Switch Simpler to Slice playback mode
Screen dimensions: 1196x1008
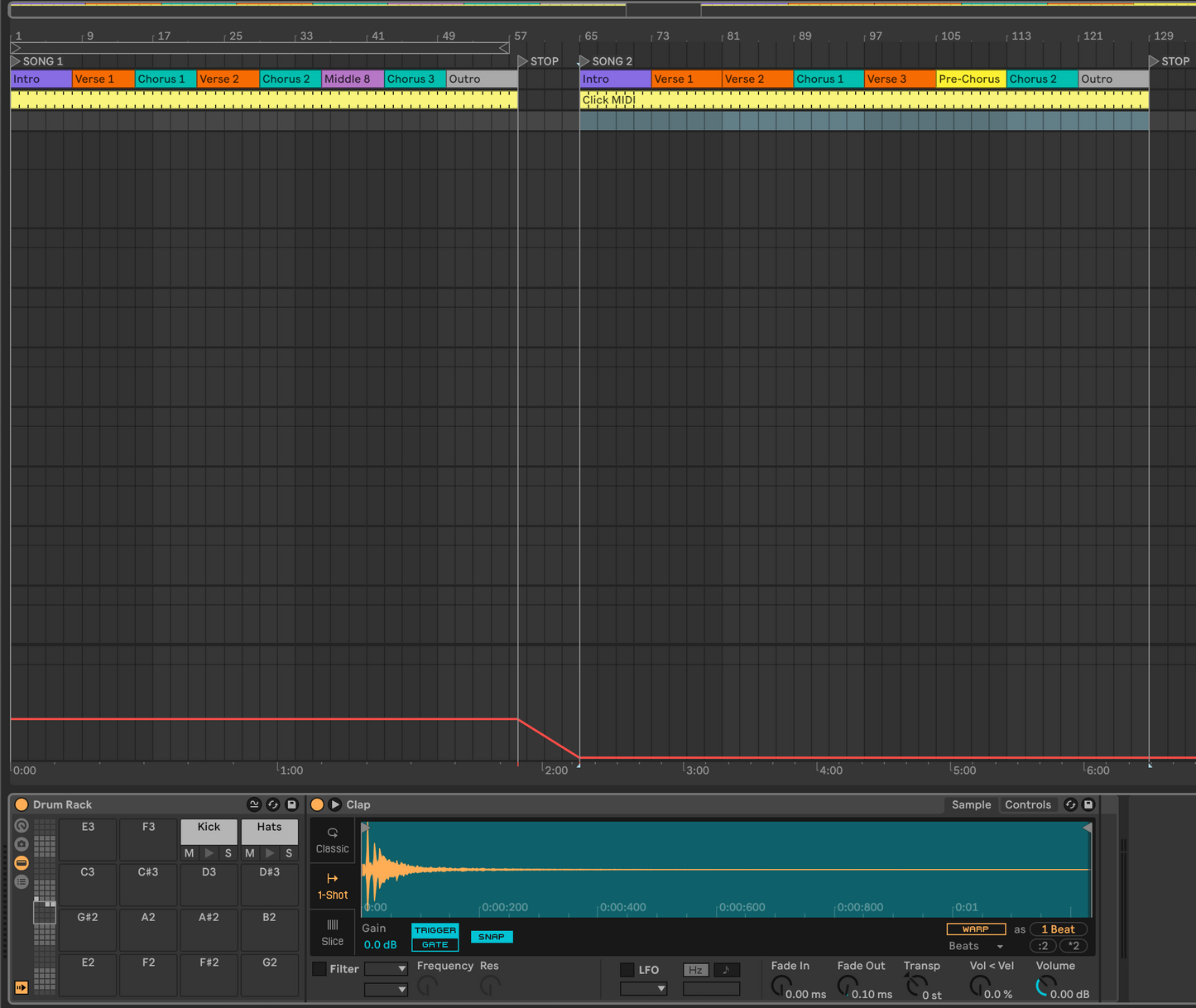[332, 933]
